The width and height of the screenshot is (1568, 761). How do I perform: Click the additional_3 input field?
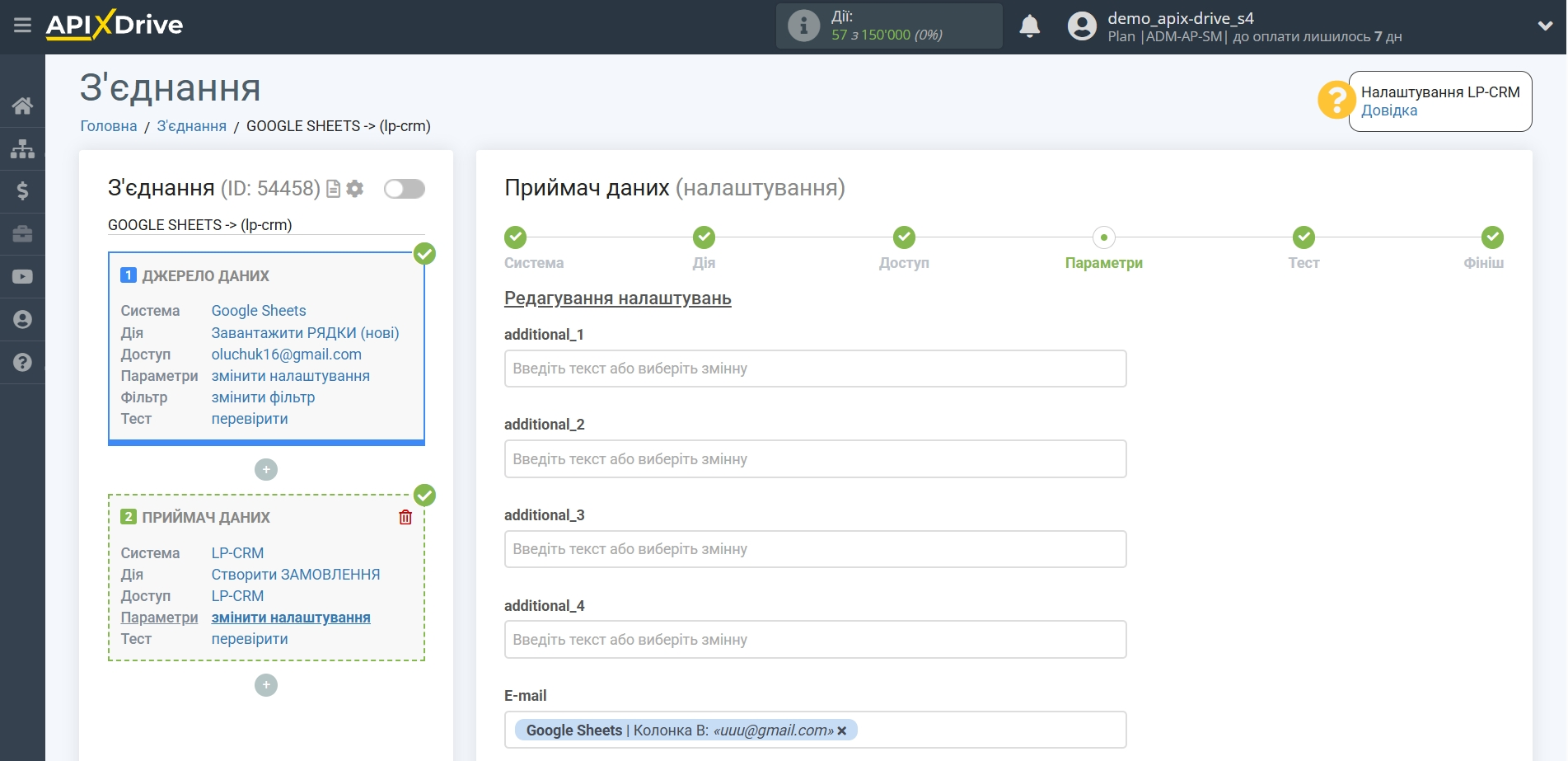point(815,549)
